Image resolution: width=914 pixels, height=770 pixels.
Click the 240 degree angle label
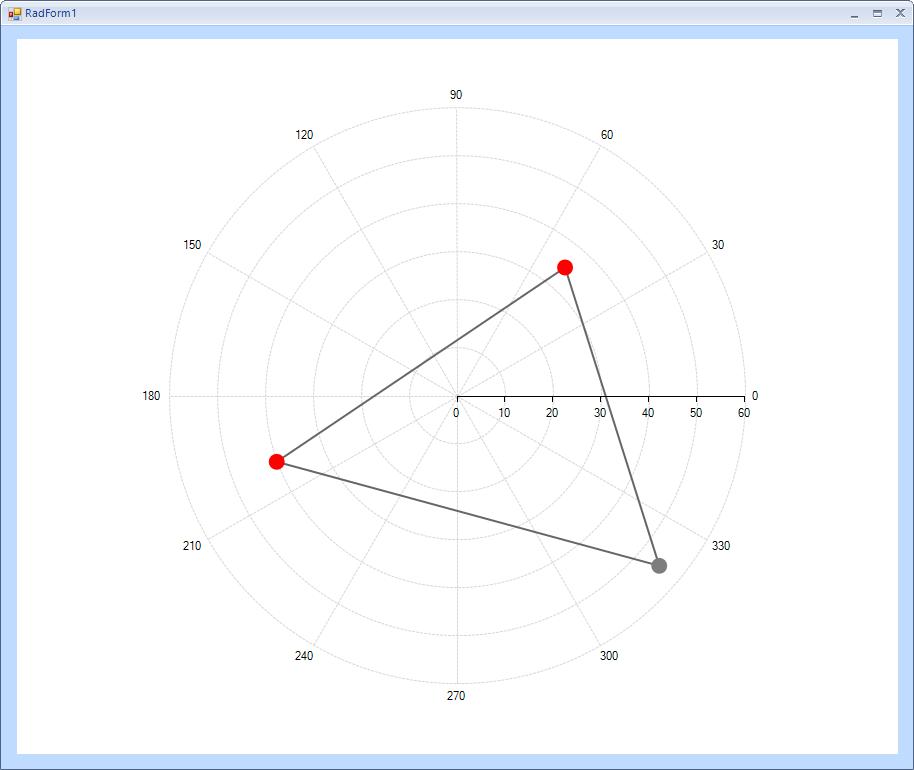tap(304, 656)
